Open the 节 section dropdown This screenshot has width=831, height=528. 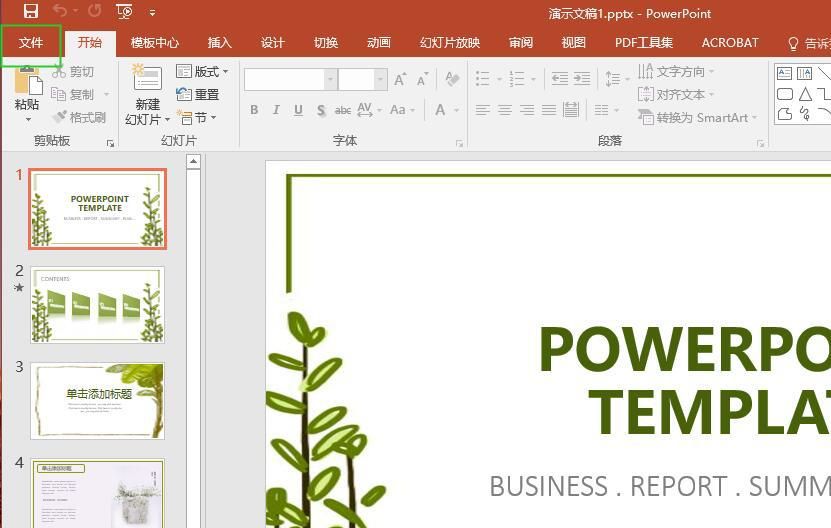[197, 117]
